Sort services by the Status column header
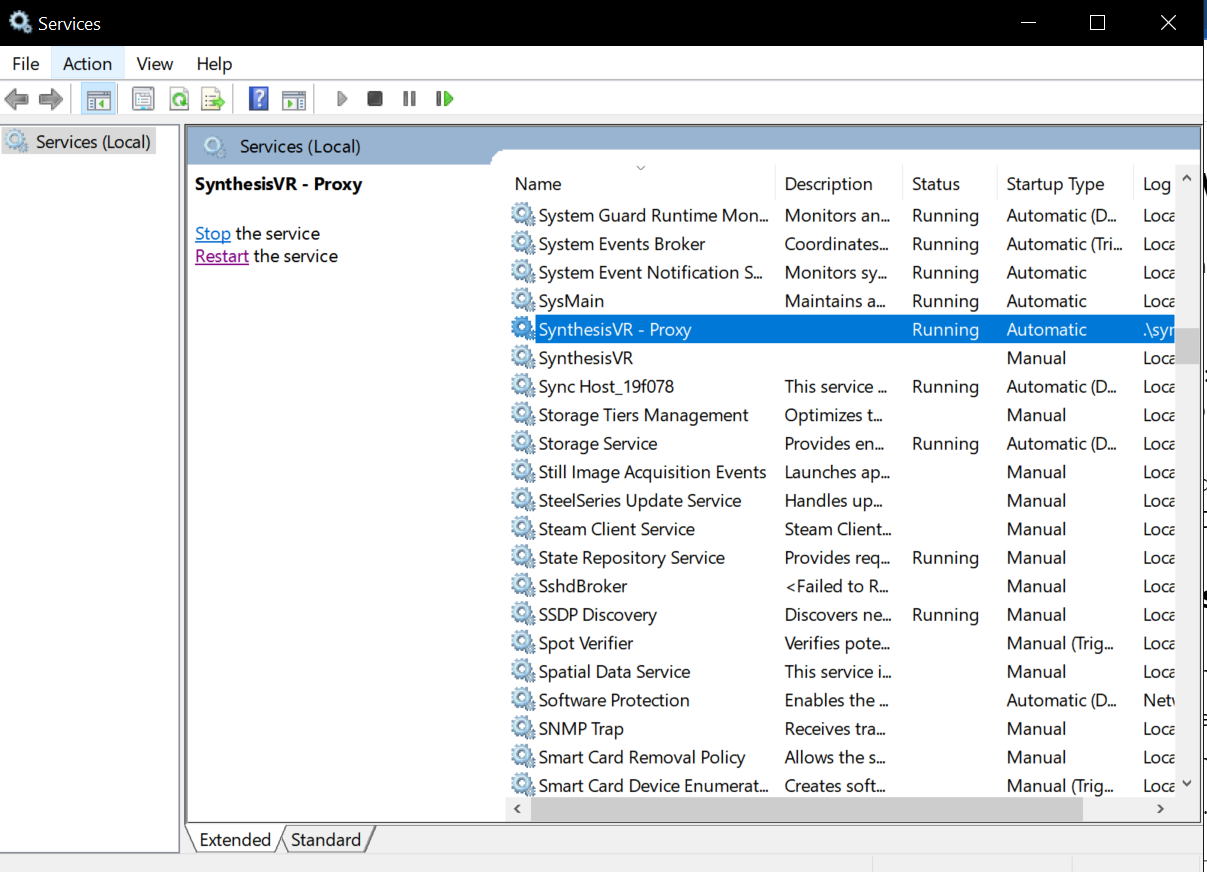1207x872 pixels. [x=935, y=184]
